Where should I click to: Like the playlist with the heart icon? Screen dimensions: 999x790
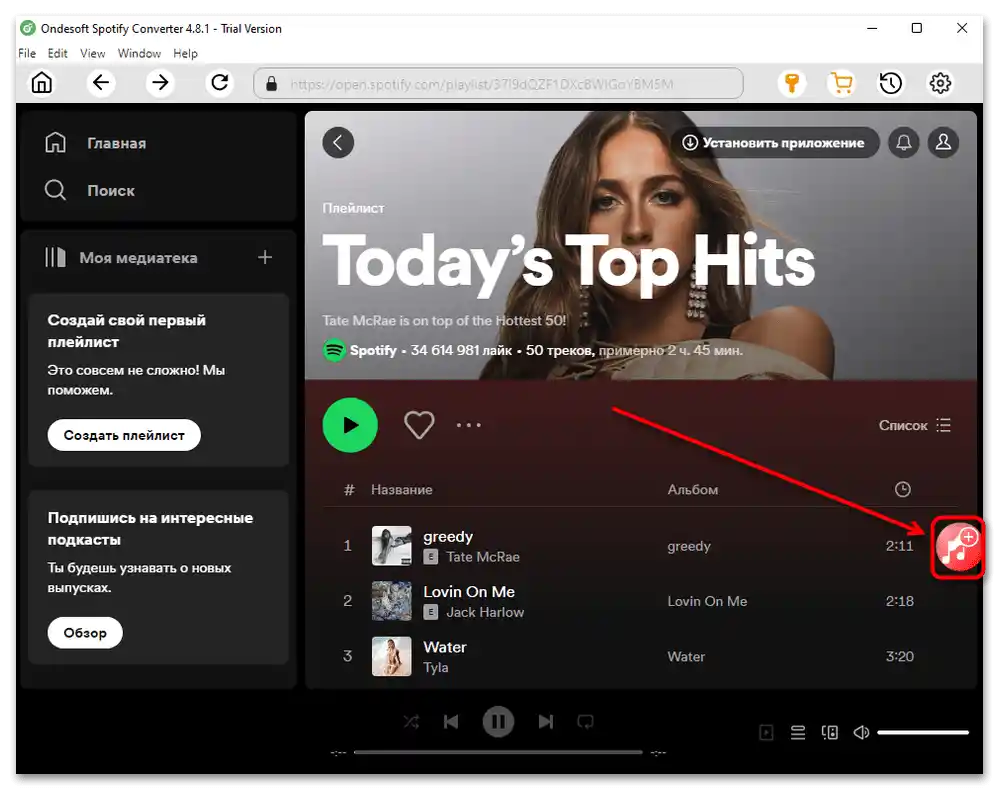pyautogui.click(x=419, y=425)
